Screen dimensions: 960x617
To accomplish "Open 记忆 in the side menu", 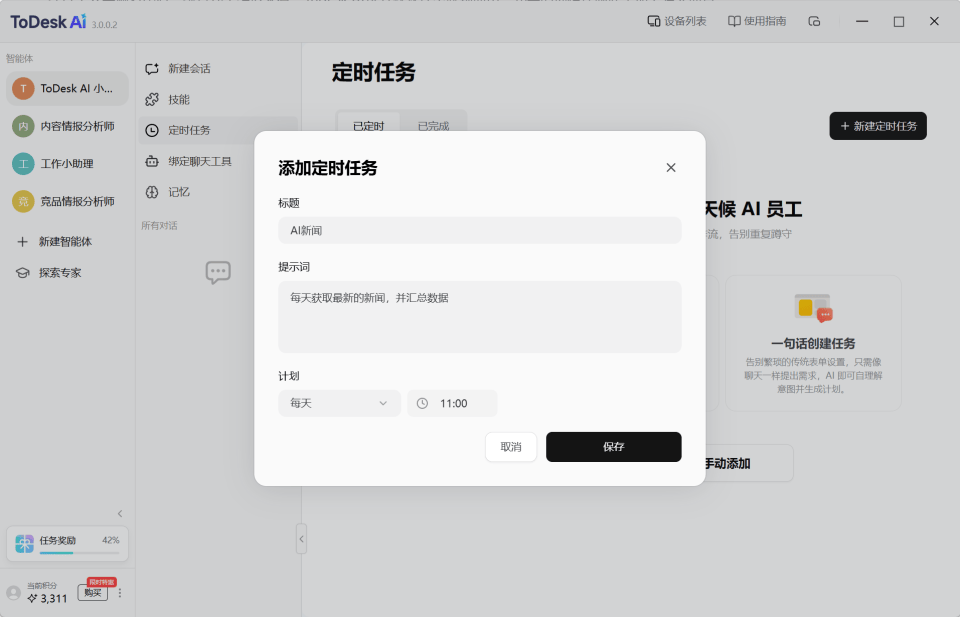I will tap(218, 192).
